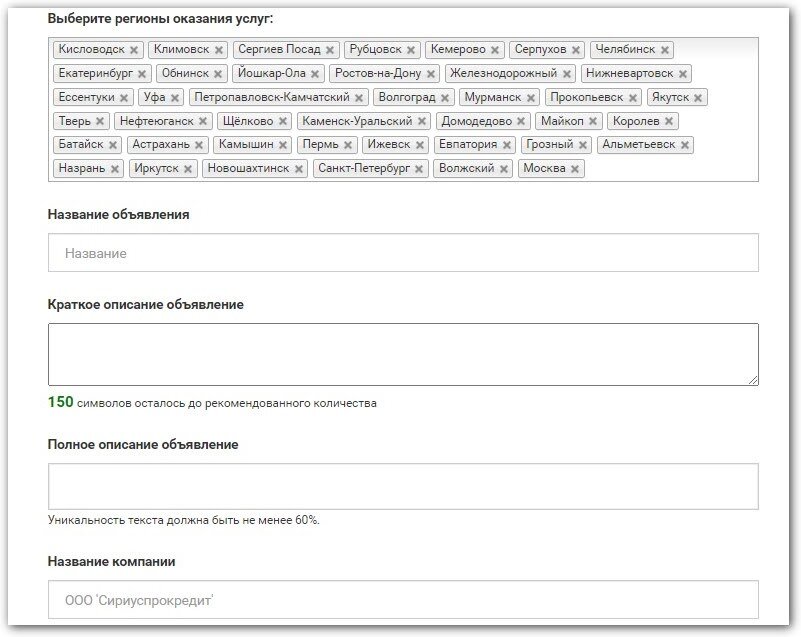This screenshot has height=637, width=801.
Task: Delete the Королев tag
Action: tap(669, 122)
